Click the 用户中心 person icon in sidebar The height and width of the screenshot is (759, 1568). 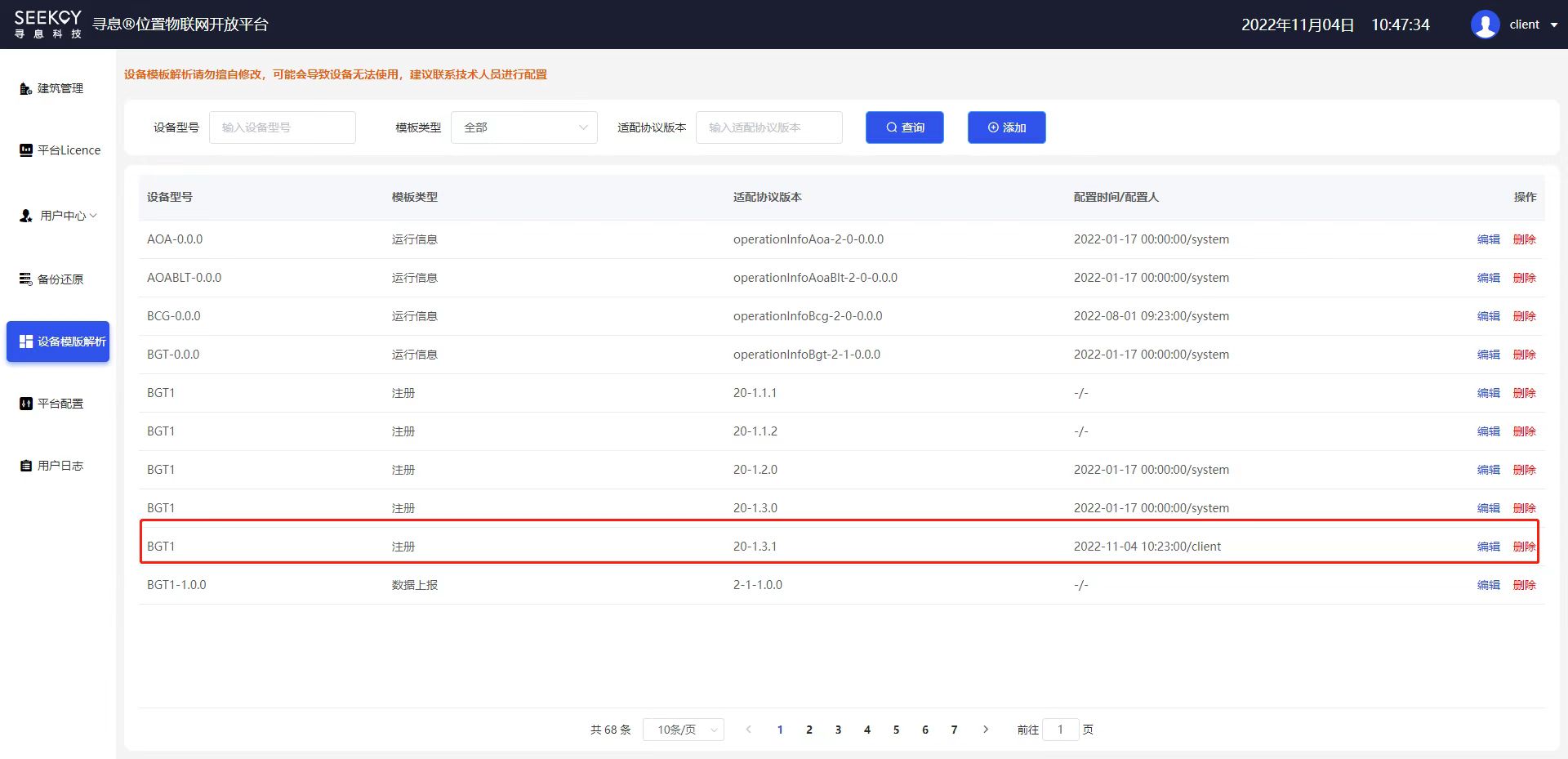(x=26, y=216)
